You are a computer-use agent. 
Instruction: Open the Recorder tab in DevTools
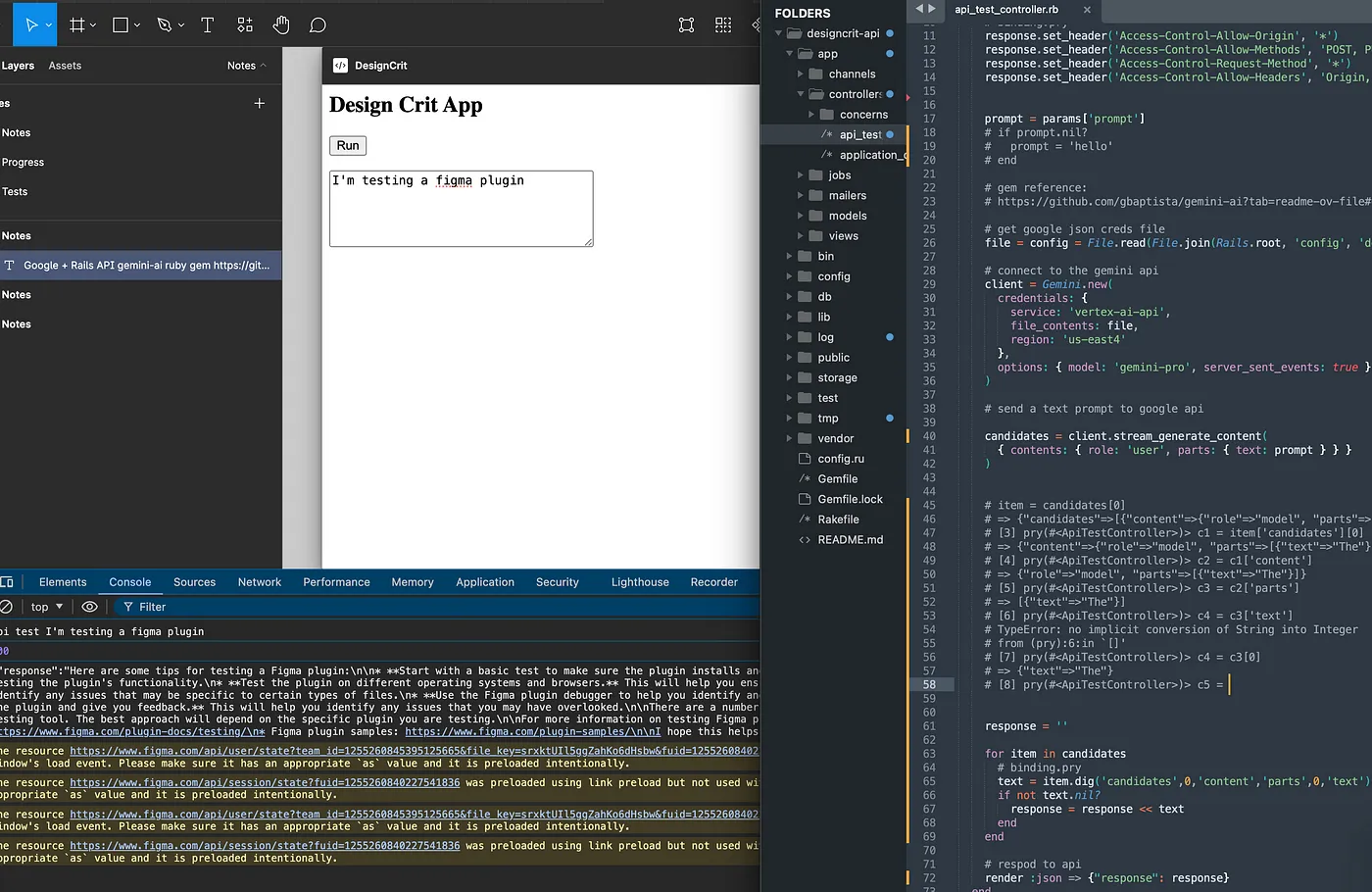(713, 582)
